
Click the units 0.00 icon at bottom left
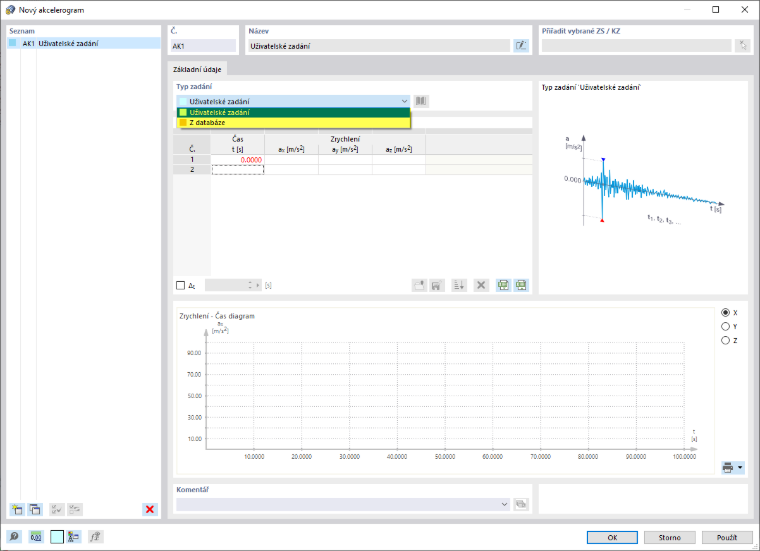(36, 536)
